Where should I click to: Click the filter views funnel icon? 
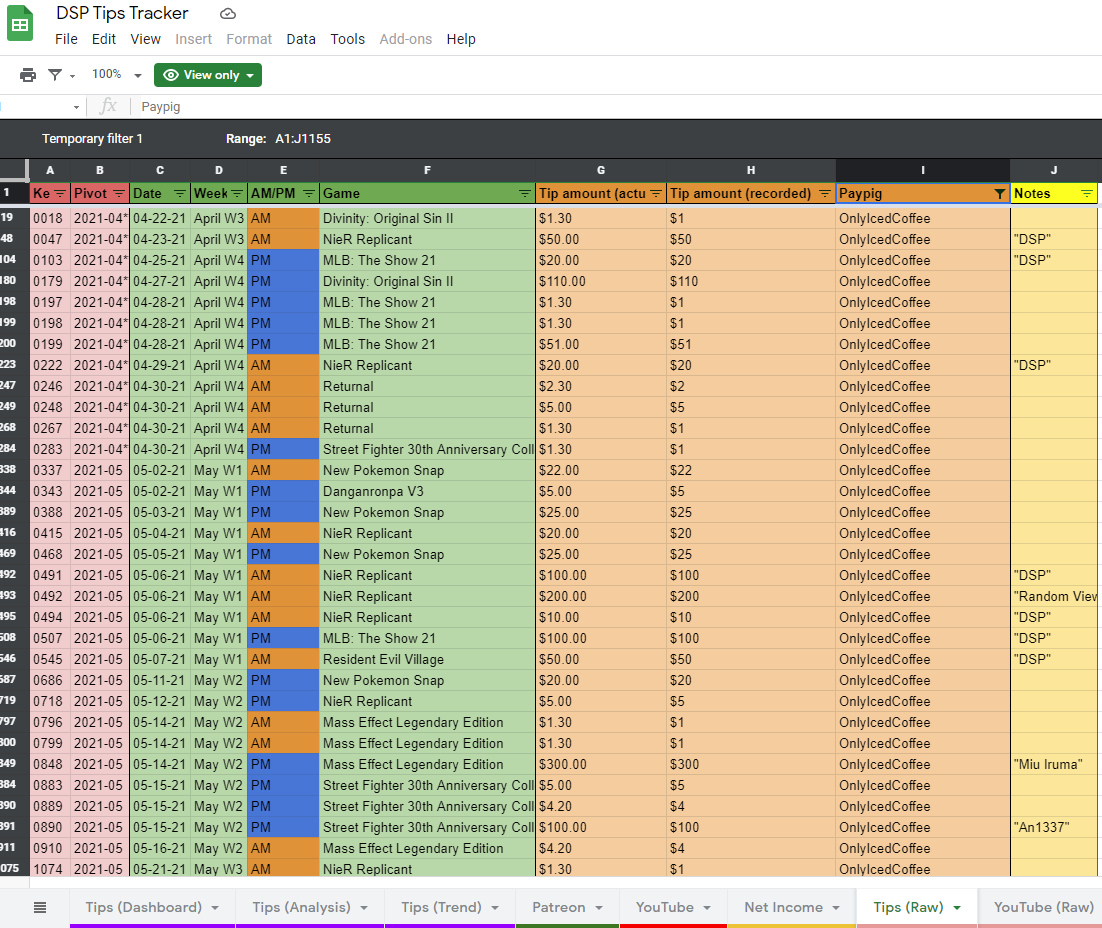pyautogui.click(x=55, y=75)
